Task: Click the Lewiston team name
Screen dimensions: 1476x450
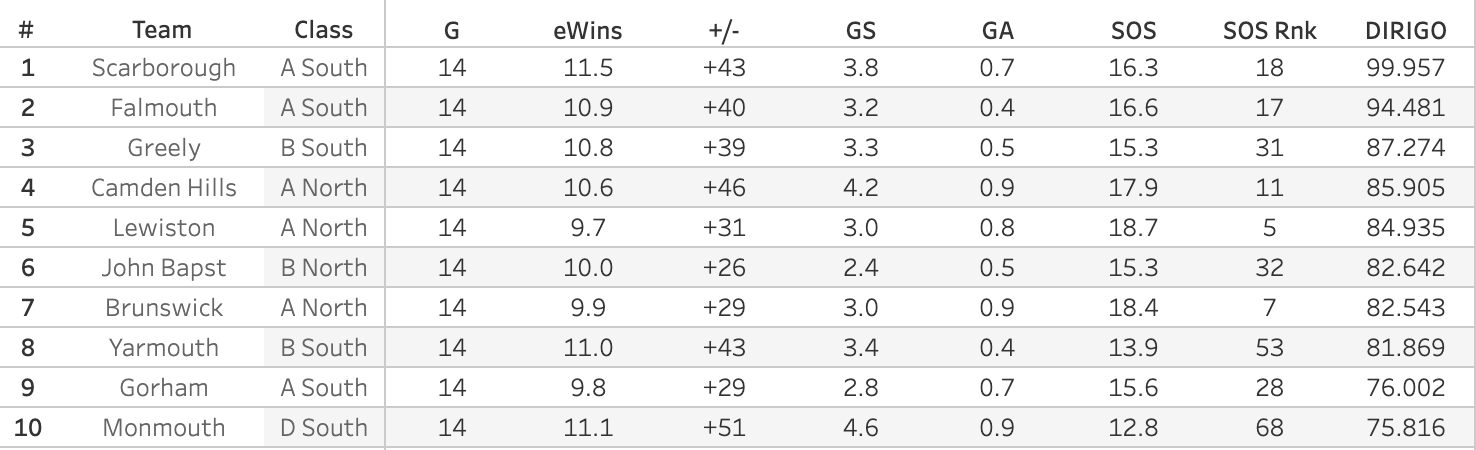Action: click(x=164, y=228)
